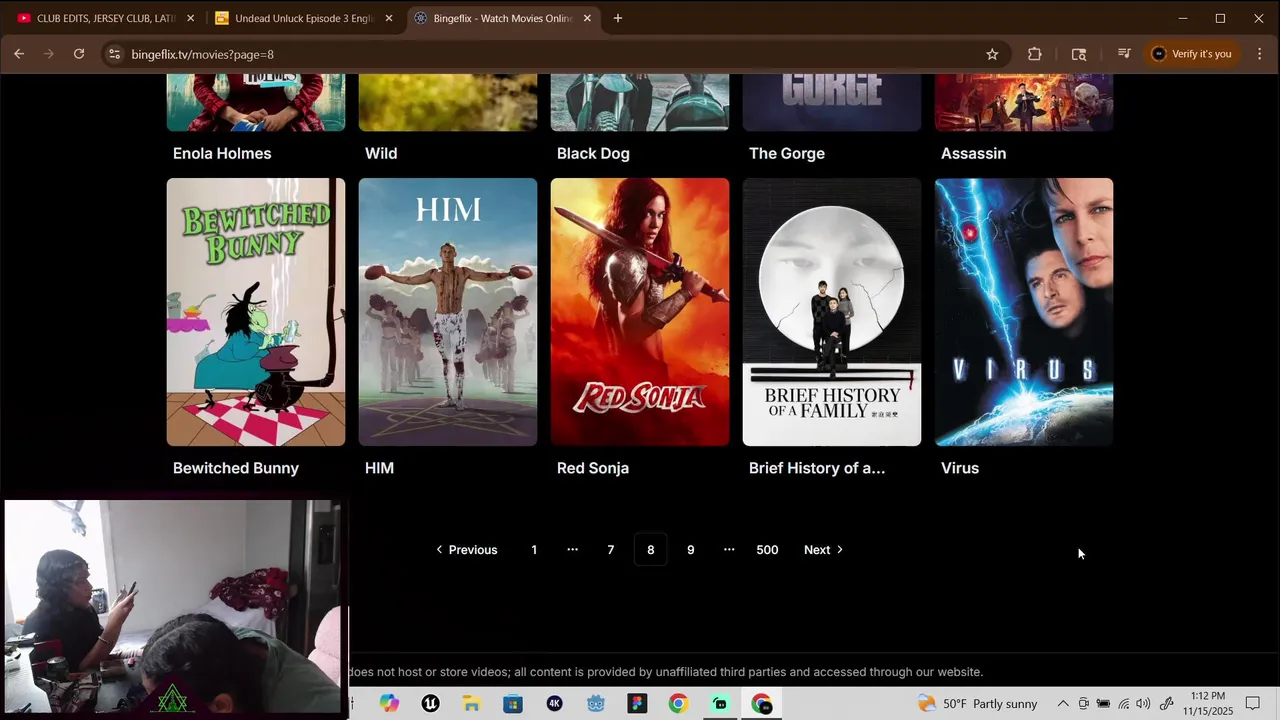Close the Undead Unluck Episode 3 tab
This screenshot has height=720, width=1280.
[389, 18]
